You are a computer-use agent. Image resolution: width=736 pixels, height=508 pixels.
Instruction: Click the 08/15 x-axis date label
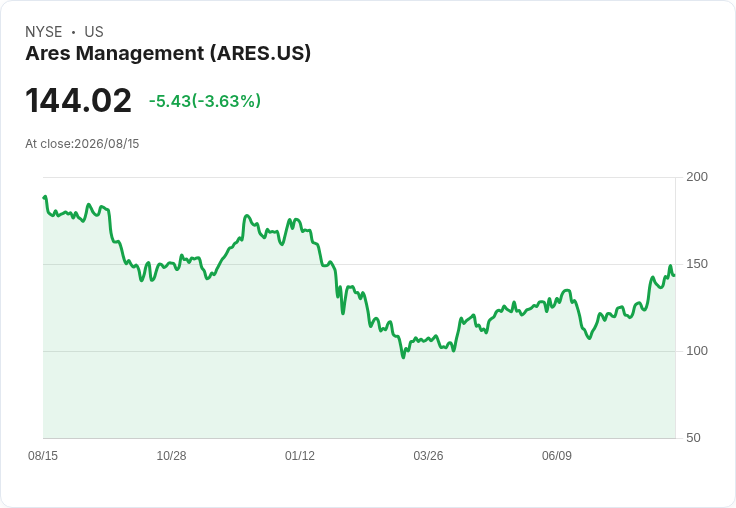pos(43,455)
